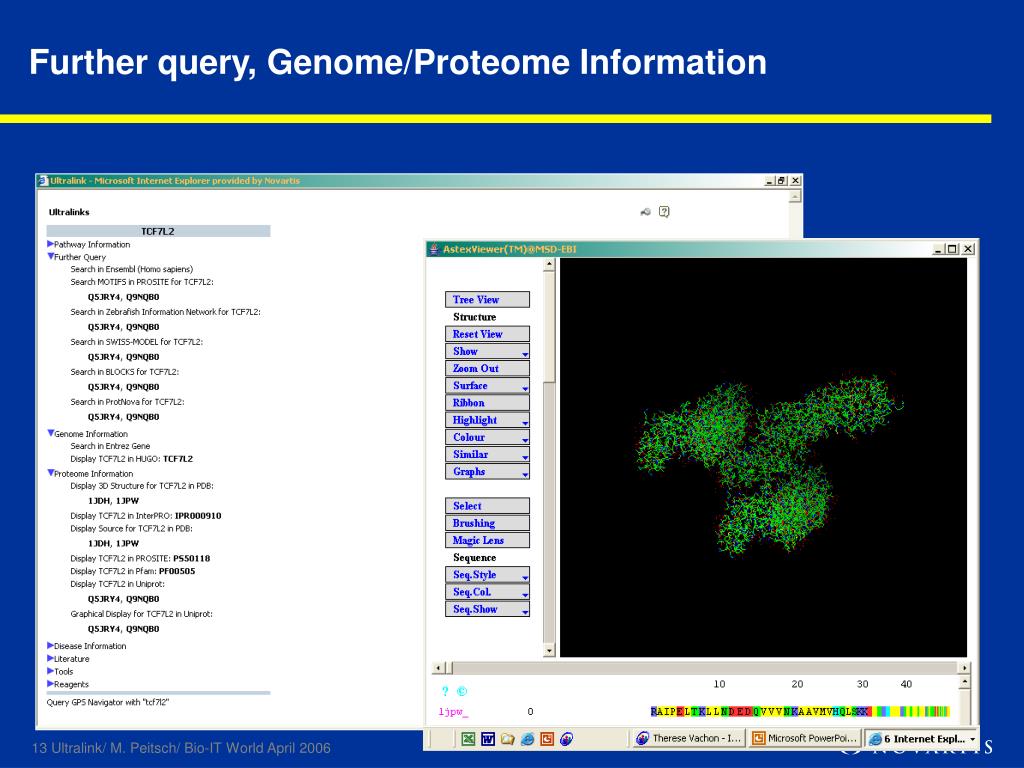Collapse the Genome Information section
1024x768 pixels.
pyautogui.click(x=50, y=433)
